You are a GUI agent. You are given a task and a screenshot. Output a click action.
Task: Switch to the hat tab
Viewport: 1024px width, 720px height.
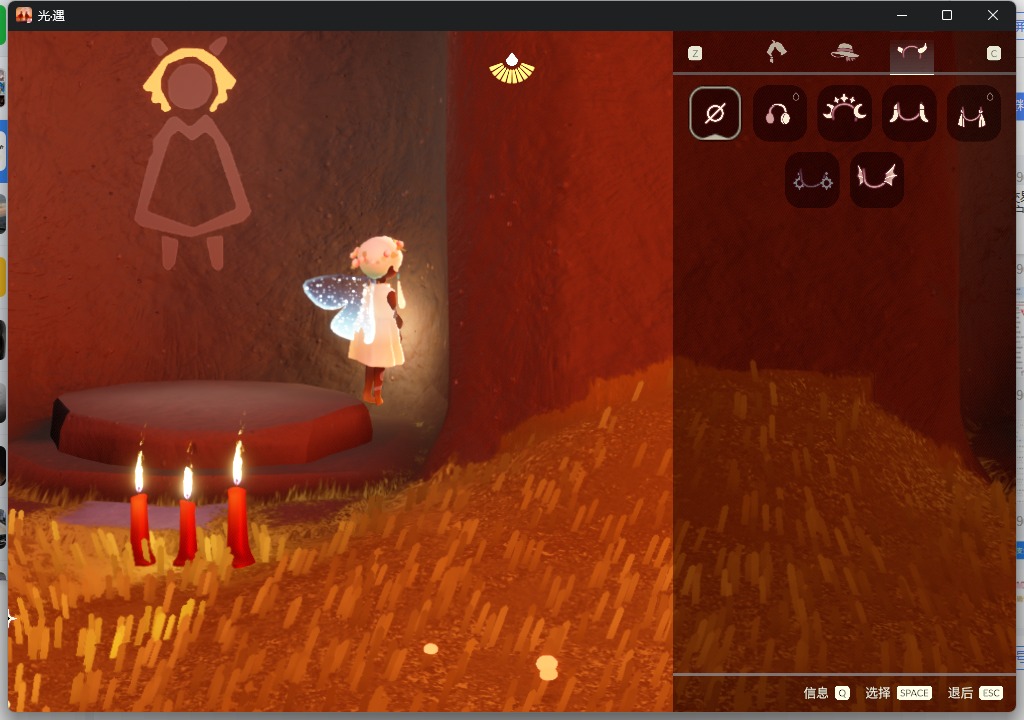844,52
